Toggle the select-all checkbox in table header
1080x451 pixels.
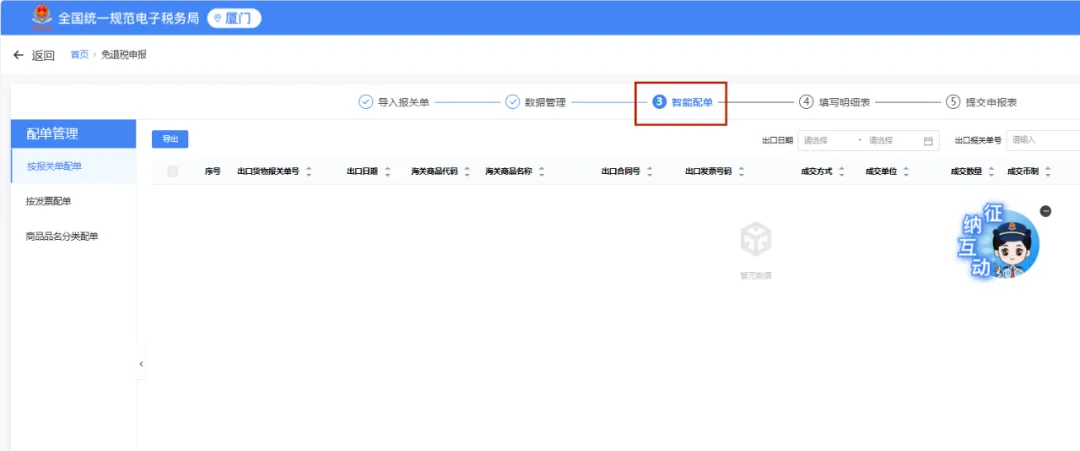(172, 171)
